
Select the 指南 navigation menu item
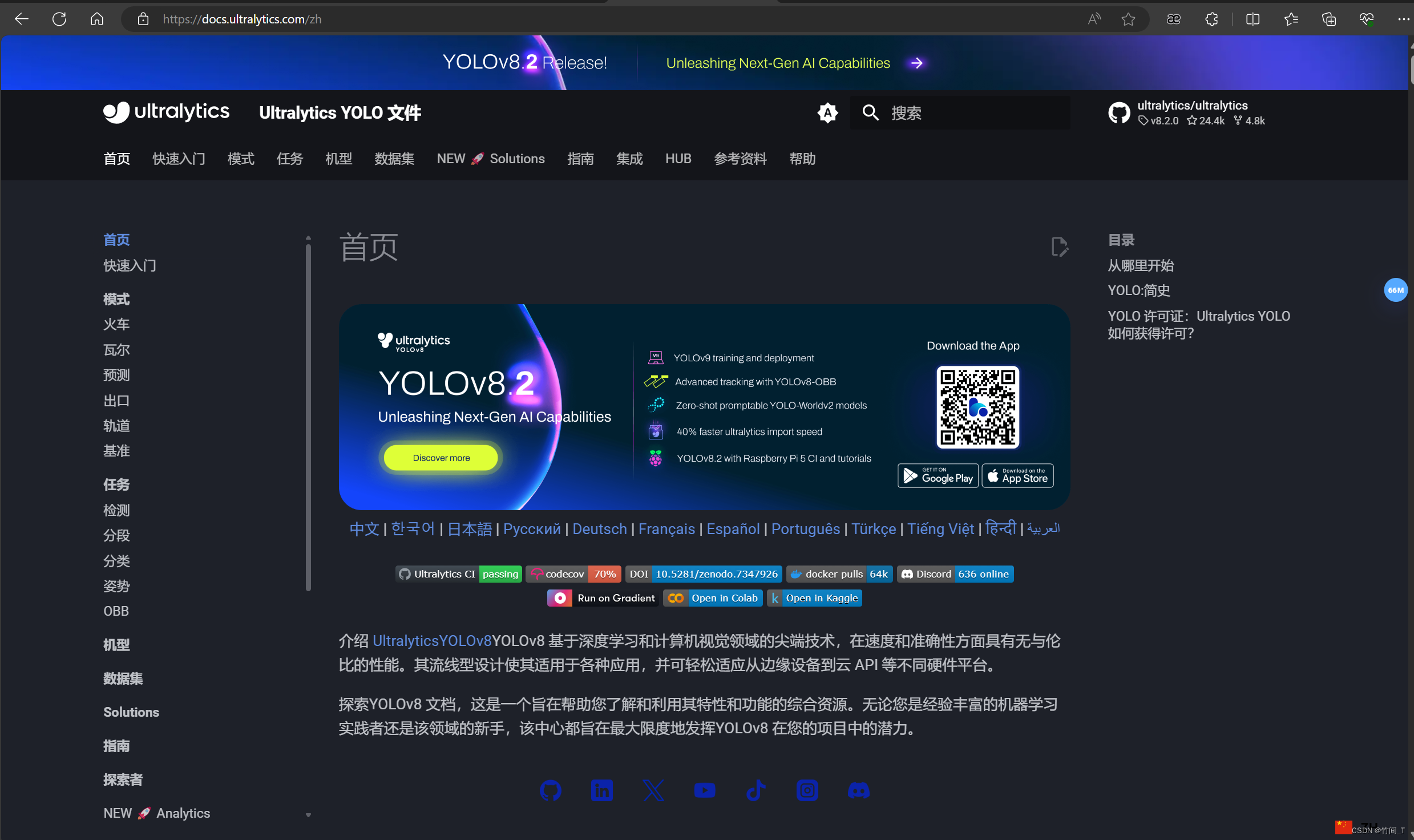point(581,159)
